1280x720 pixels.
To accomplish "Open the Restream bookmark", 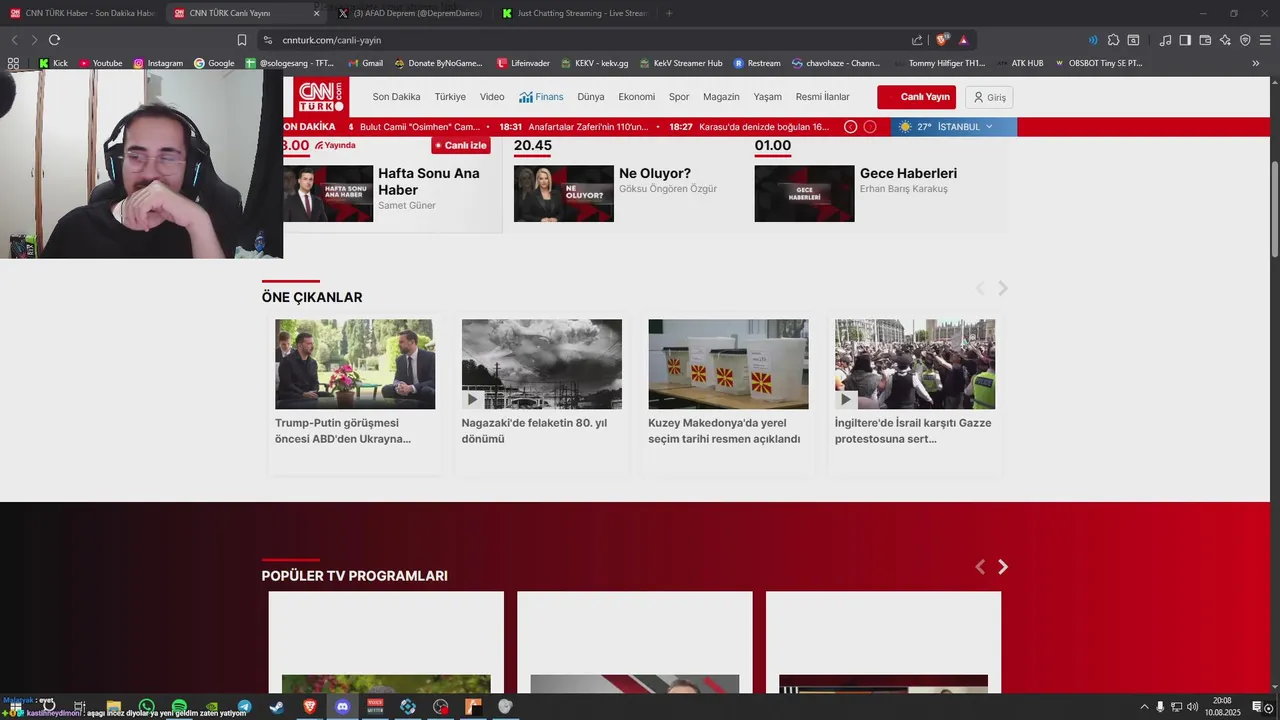I will [x=757, y=63].
